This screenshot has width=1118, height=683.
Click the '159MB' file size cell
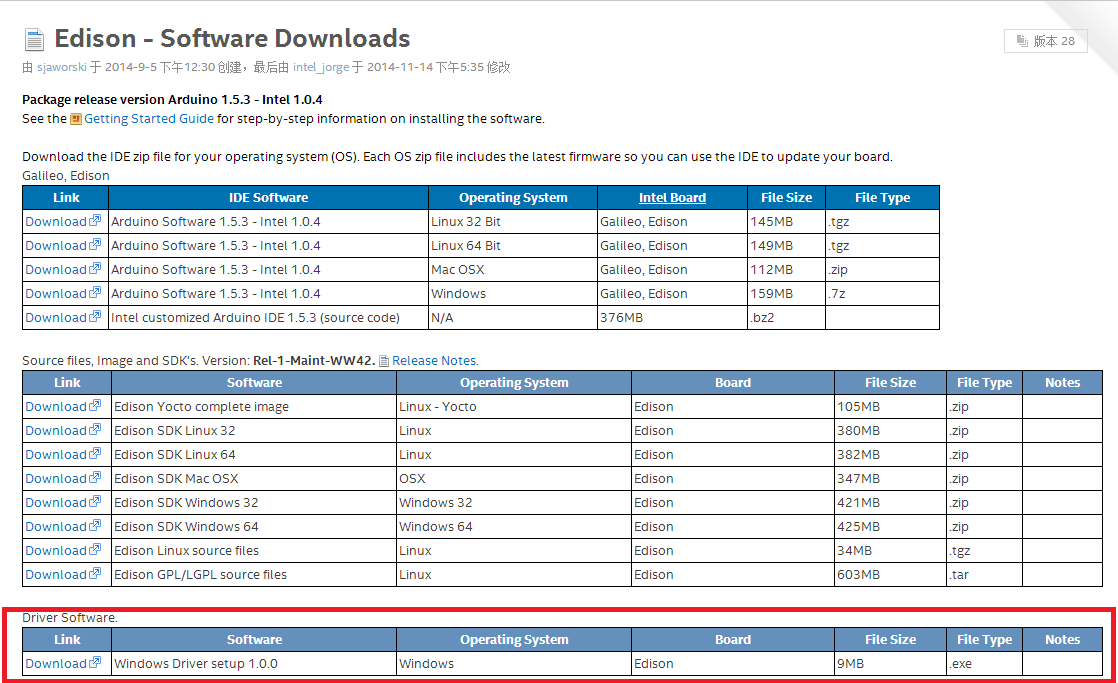[786, 294]
